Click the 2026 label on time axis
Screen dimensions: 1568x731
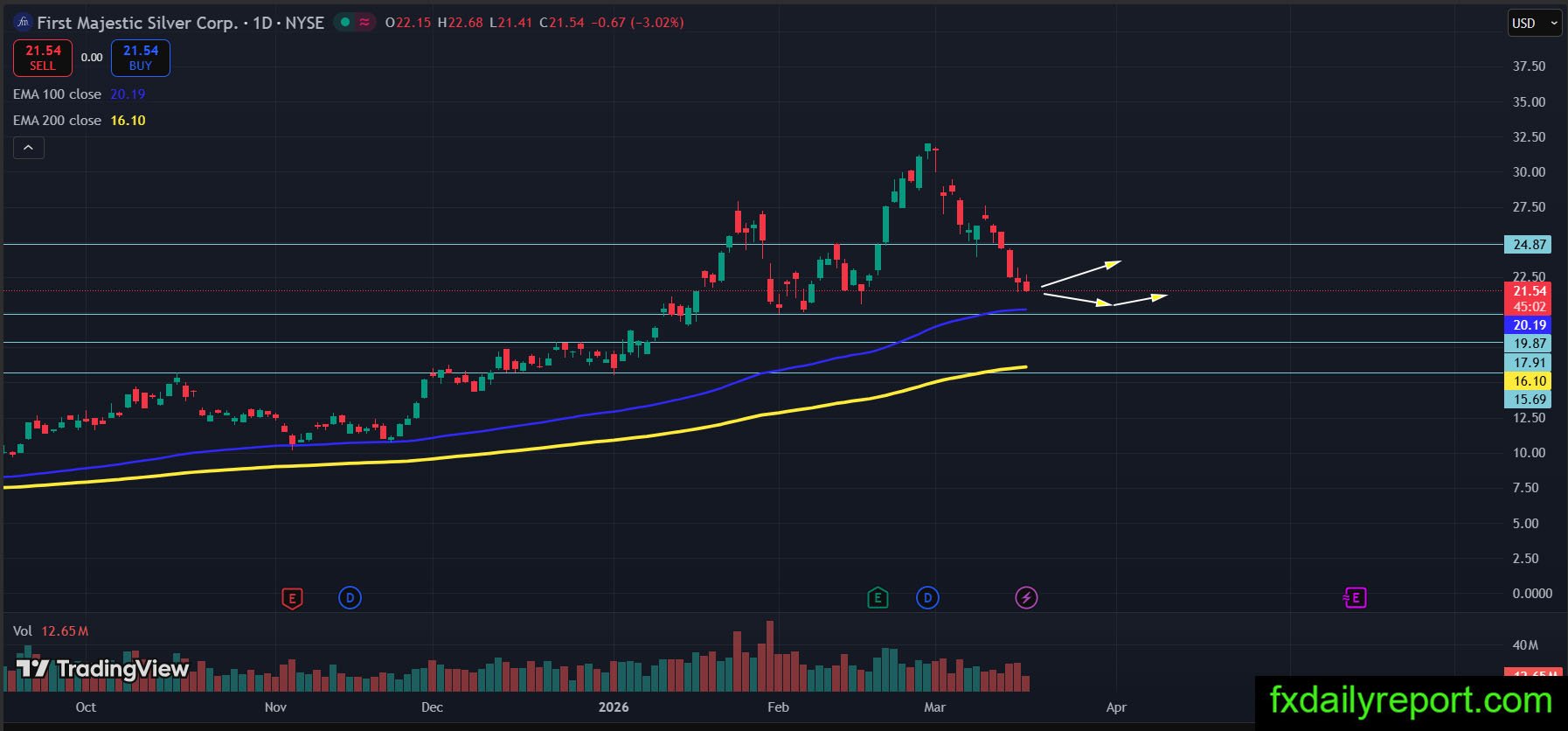614,707
